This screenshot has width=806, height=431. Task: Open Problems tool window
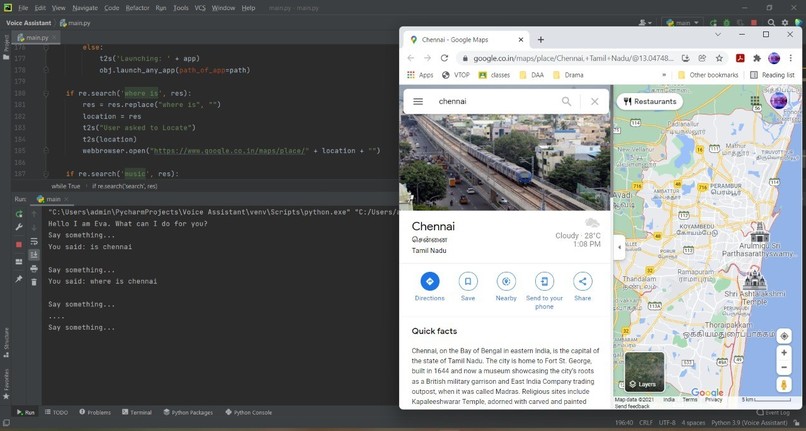[95, 412]
